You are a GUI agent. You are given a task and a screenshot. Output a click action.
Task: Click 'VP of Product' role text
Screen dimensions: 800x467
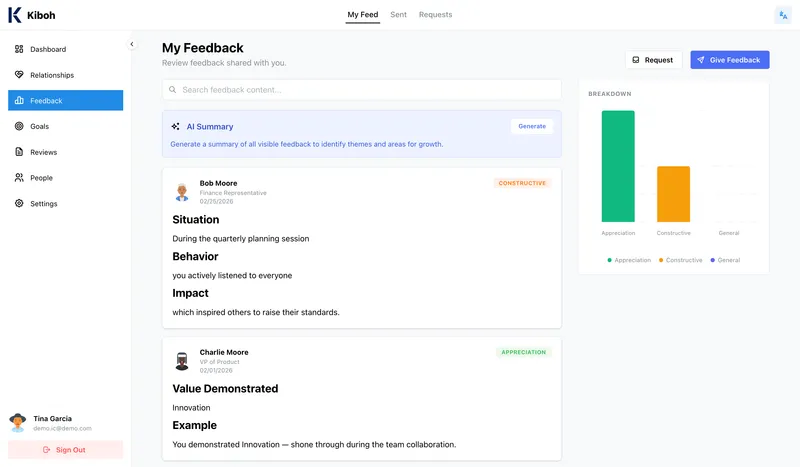tap(219, 362)
